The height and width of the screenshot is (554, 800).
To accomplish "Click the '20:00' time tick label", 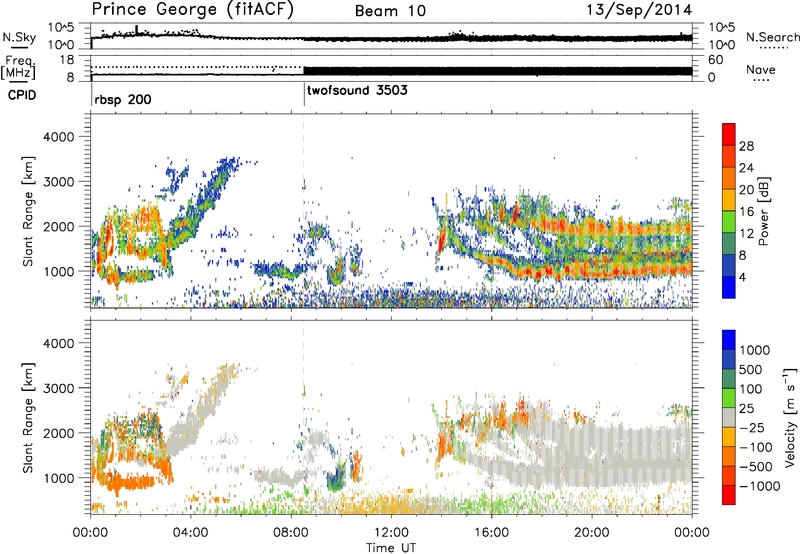I will (591, 533).
